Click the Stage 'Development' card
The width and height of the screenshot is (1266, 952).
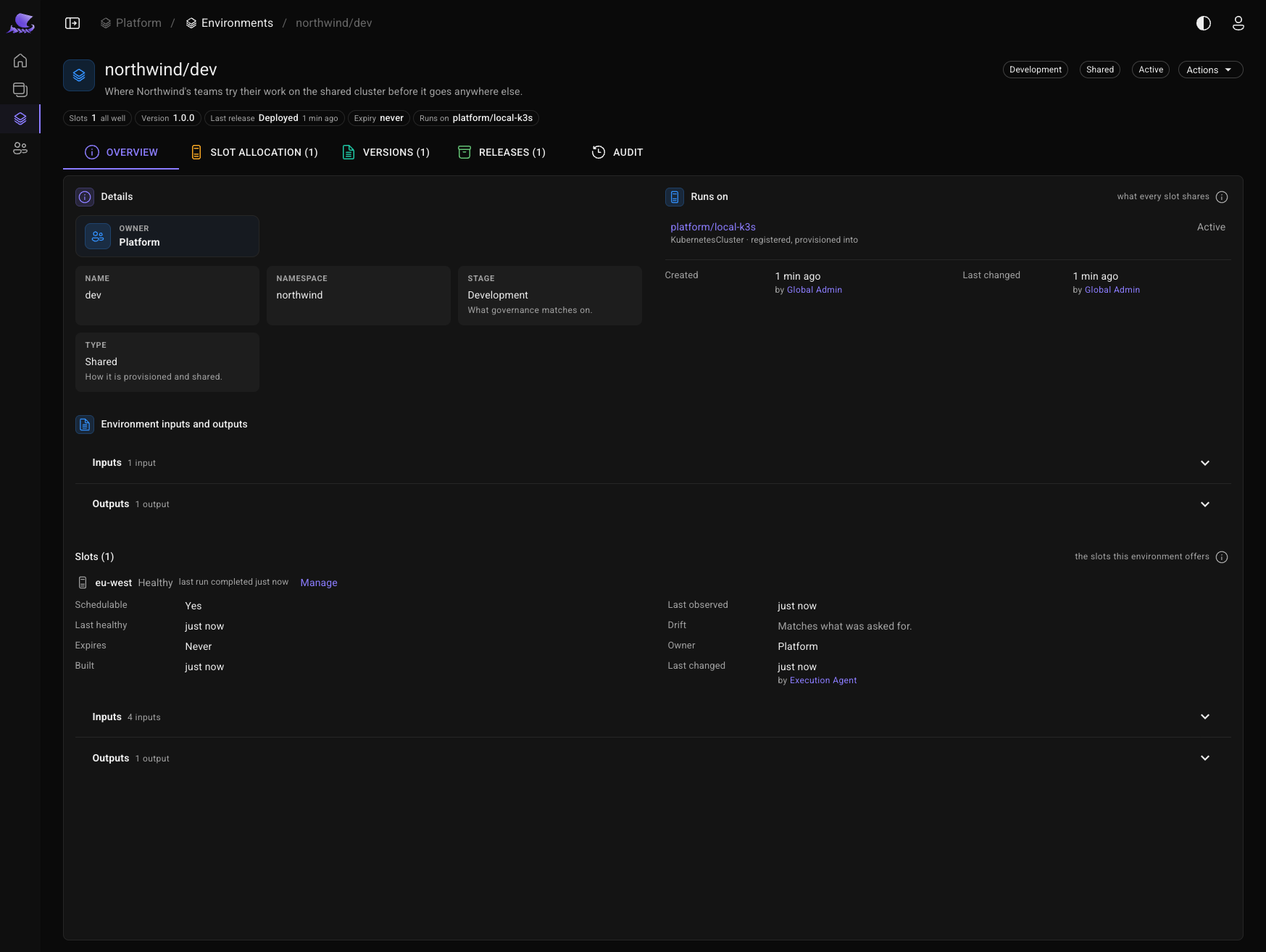pos(550,296)
